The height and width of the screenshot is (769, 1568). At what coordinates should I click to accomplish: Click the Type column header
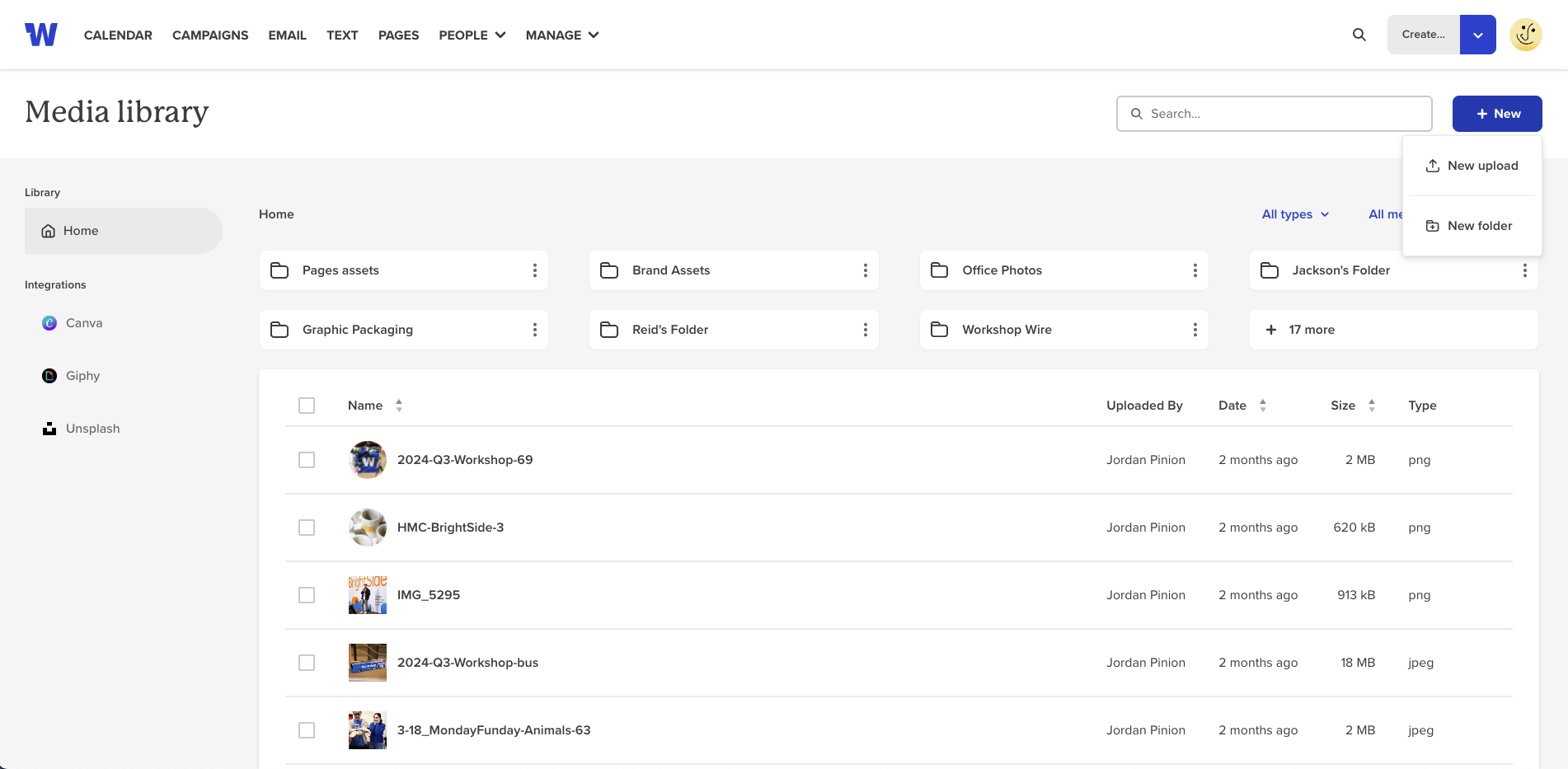[x=1422, y=406]
